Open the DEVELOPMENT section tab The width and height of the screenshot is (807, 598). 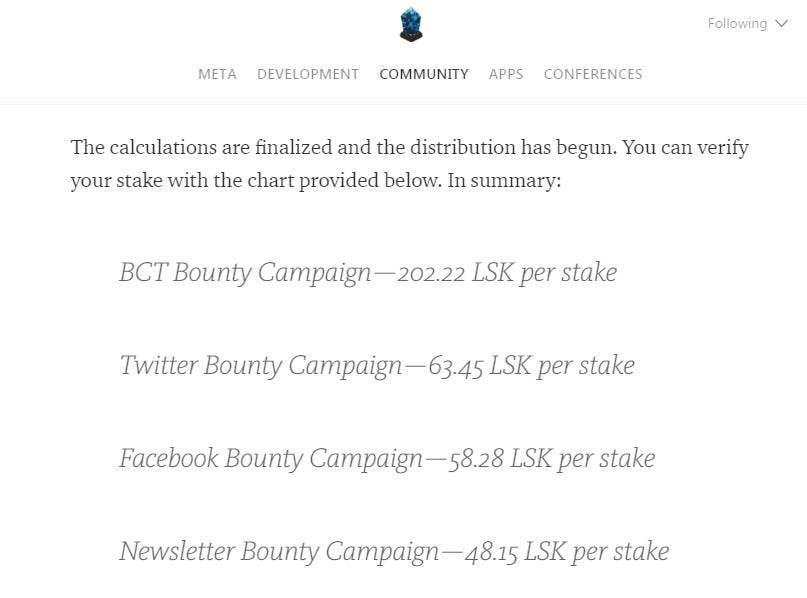point(308,74)
